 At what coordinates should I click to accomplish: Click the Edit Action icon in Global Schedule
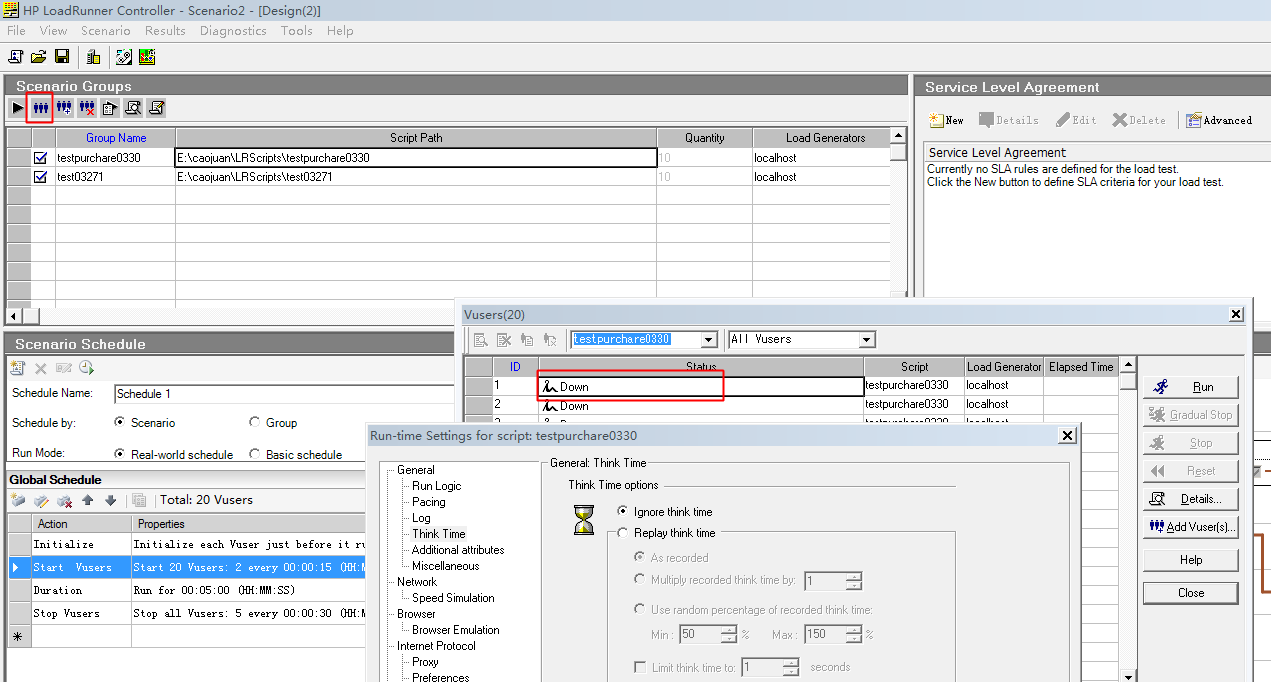tap(41, 500)
